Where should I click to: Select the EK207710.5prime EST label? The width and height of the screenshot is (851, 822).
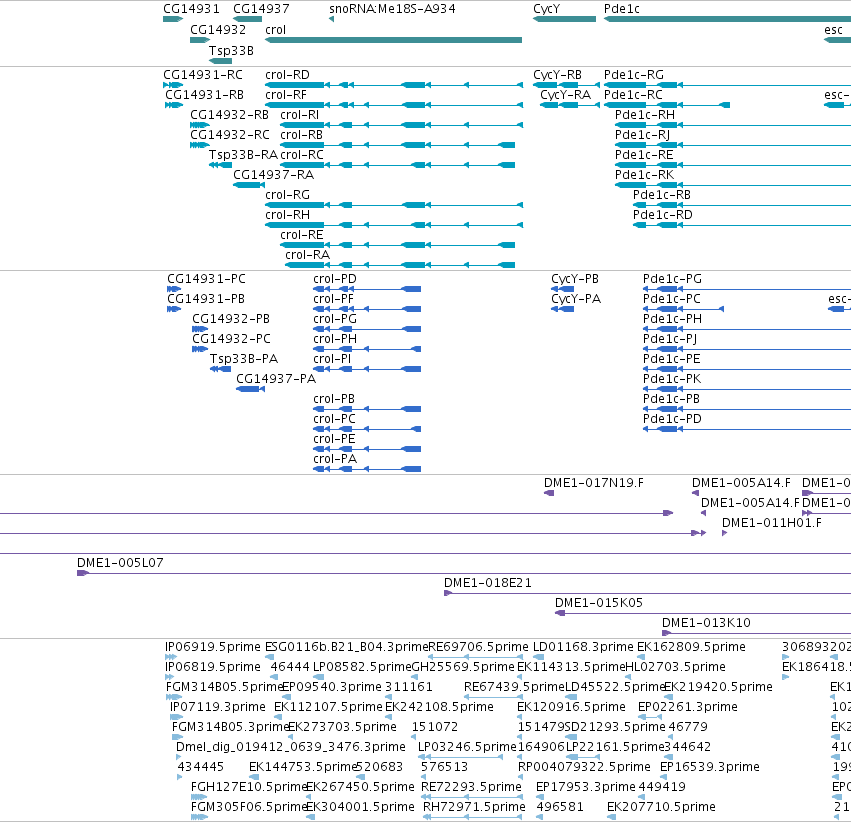662,807
